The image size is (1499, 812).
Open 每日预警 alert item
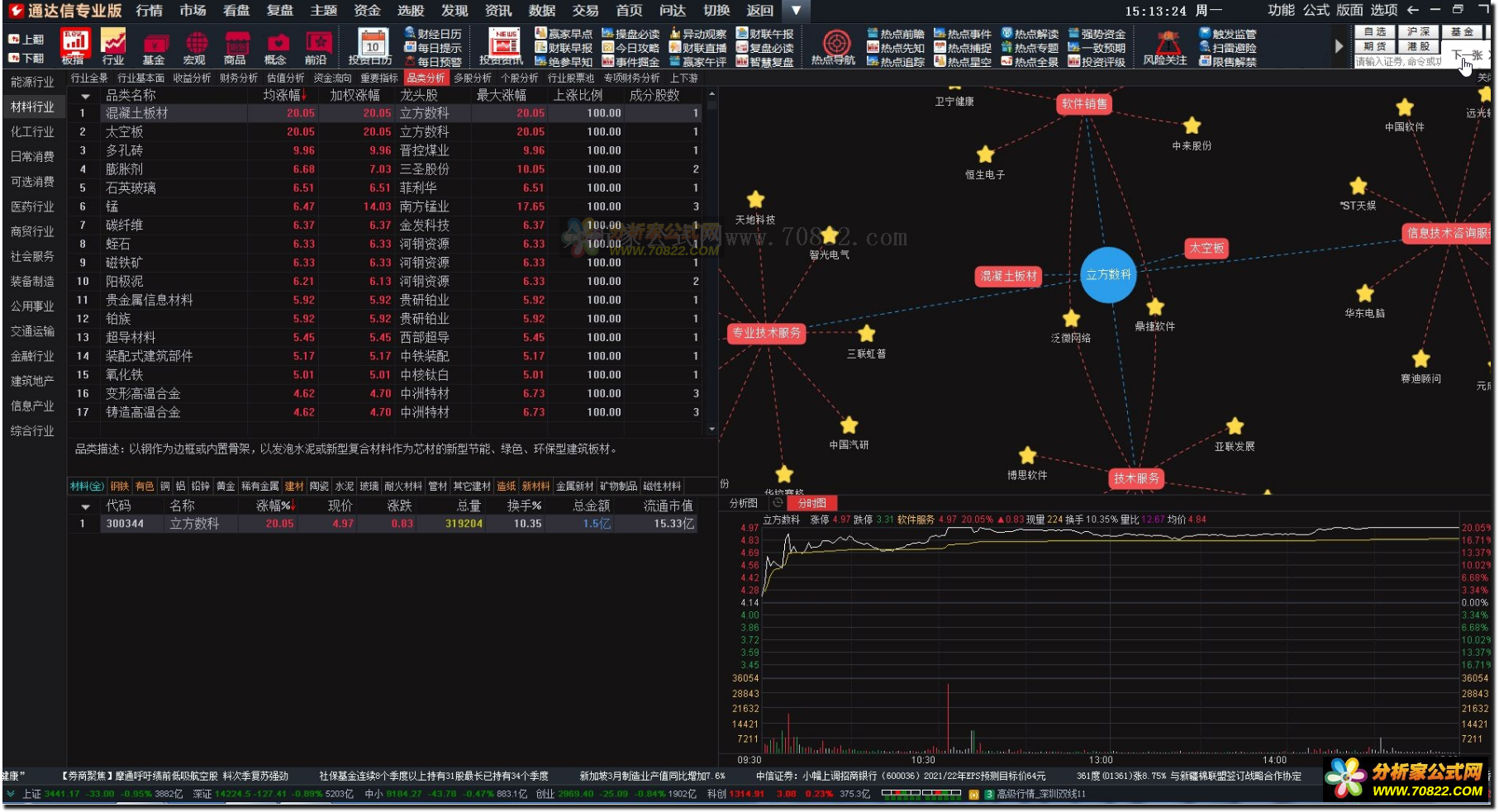click(x=433, y=62)
